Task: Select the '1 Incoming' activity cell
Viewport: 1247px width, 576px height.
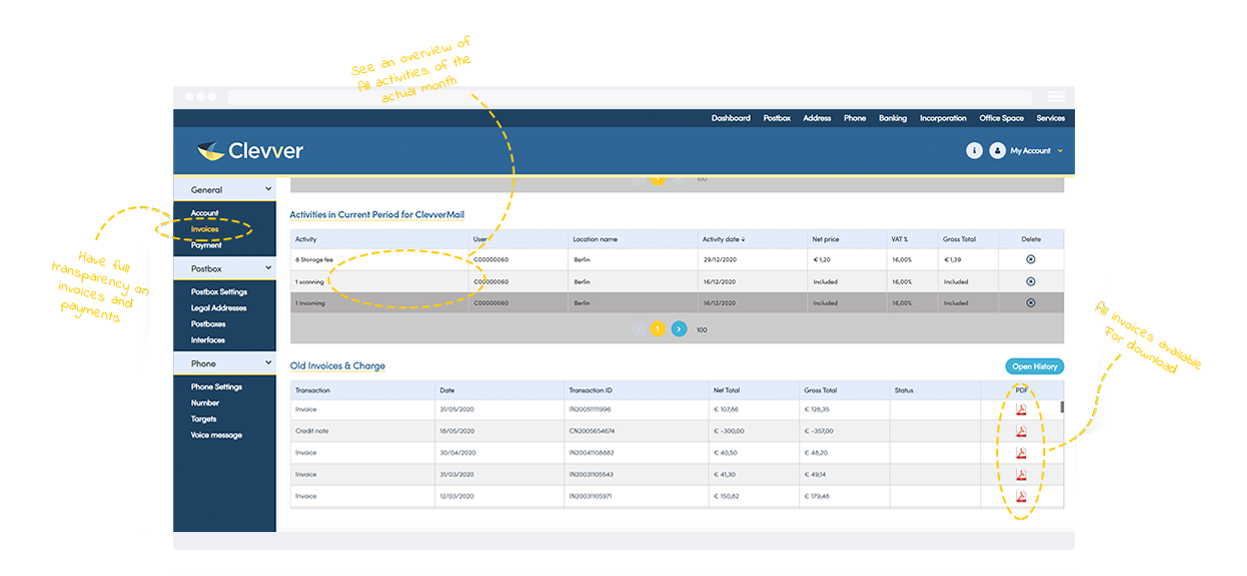Action: (380, 303)
